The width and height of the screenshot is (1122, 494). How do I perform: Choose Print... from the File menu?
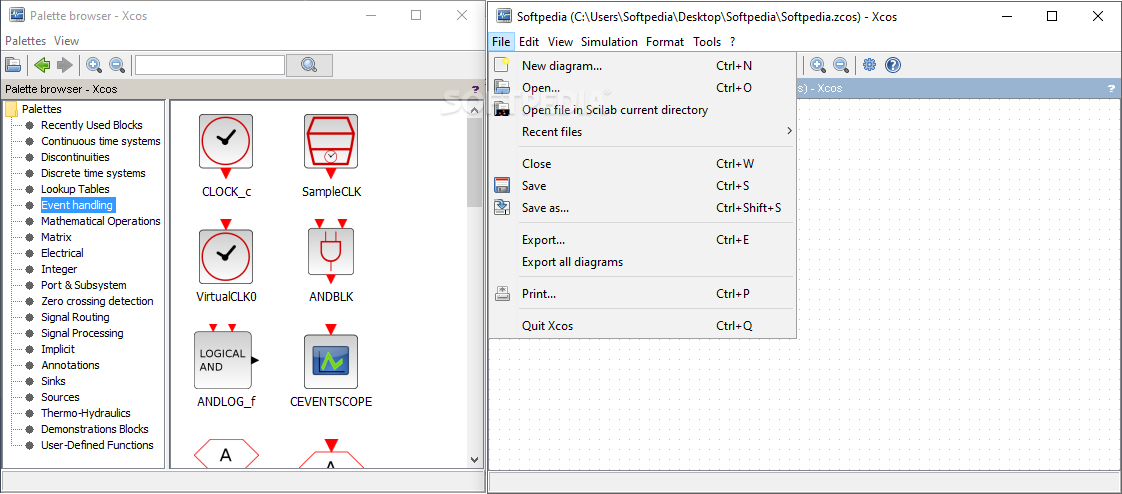pyautogui.click(x=643, y=294)
